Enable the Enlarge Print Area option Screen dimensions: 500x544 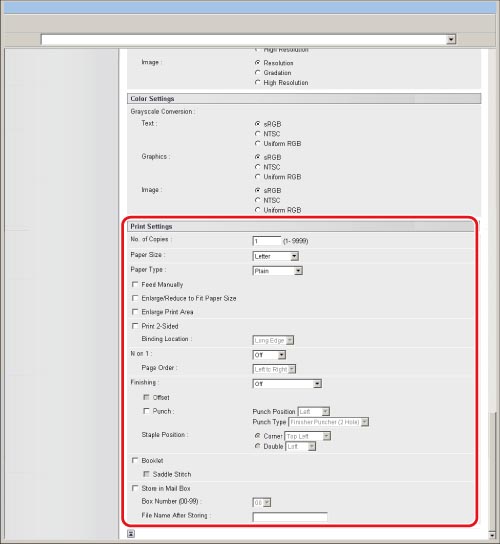click(135, 312)
